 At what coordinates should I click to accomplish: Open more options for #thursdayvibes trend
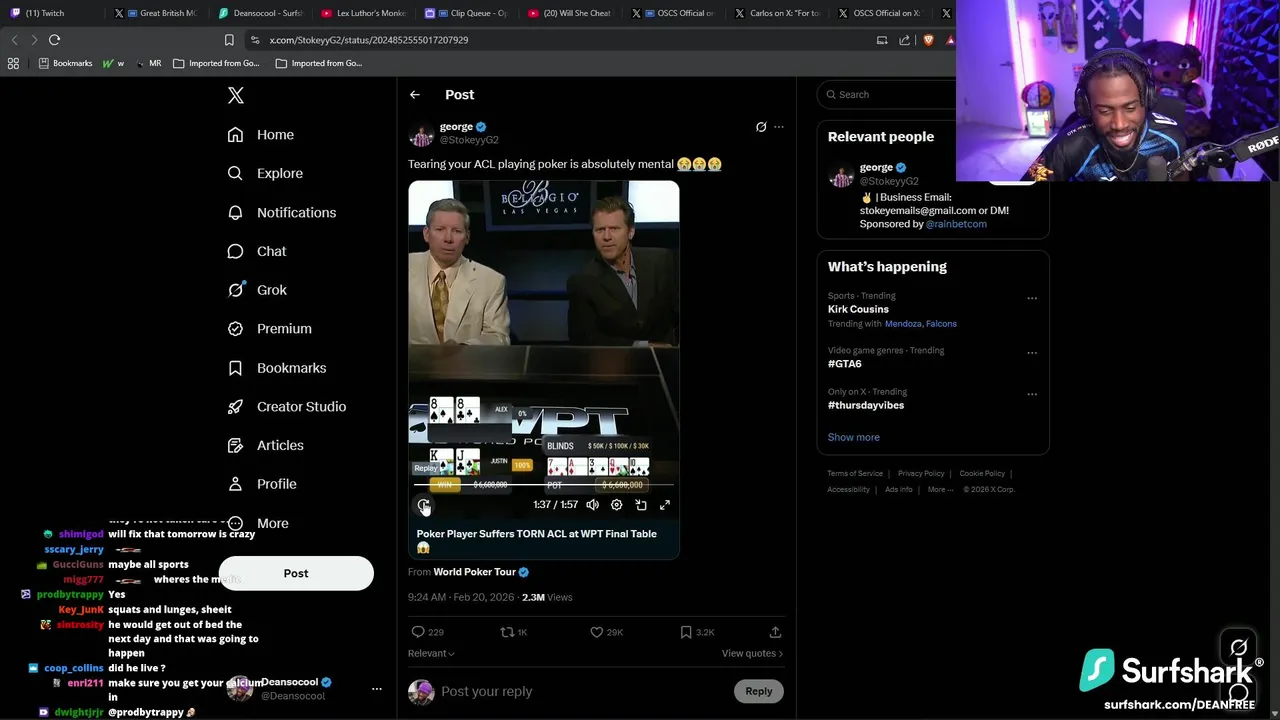click(x=1032, y=394)
